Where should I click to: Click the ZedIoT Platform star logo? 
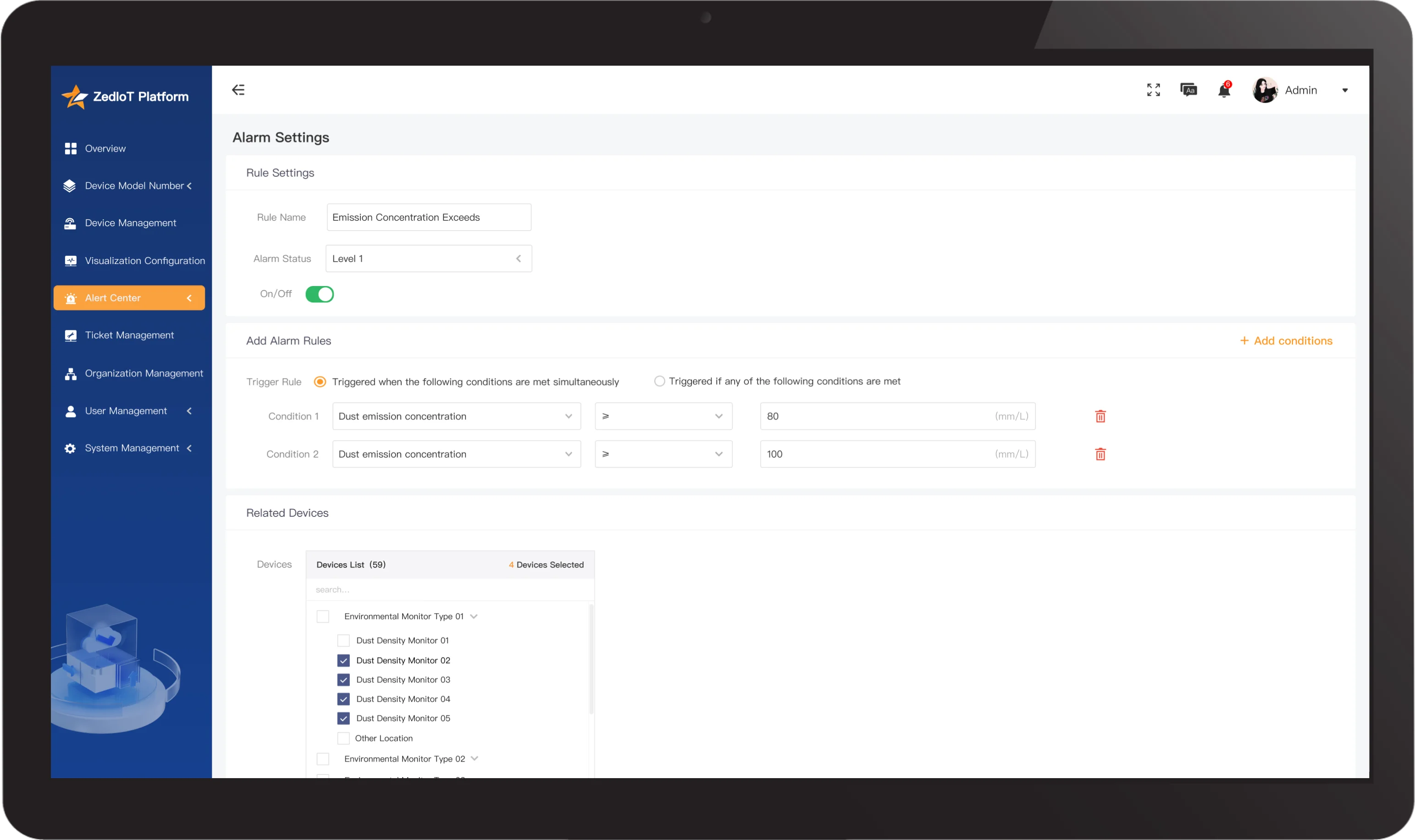[x=75, y=97]
